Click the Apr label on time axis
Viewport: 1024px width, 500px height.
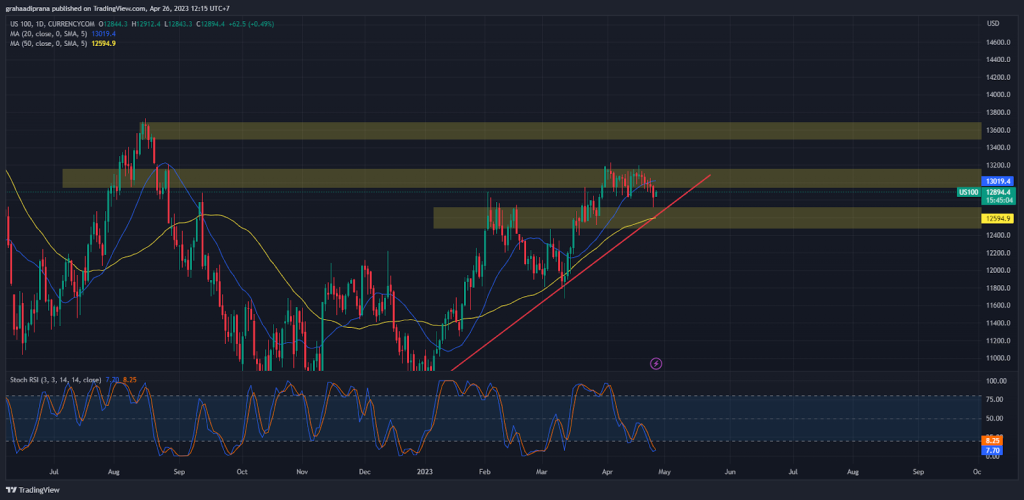(607, 471)
